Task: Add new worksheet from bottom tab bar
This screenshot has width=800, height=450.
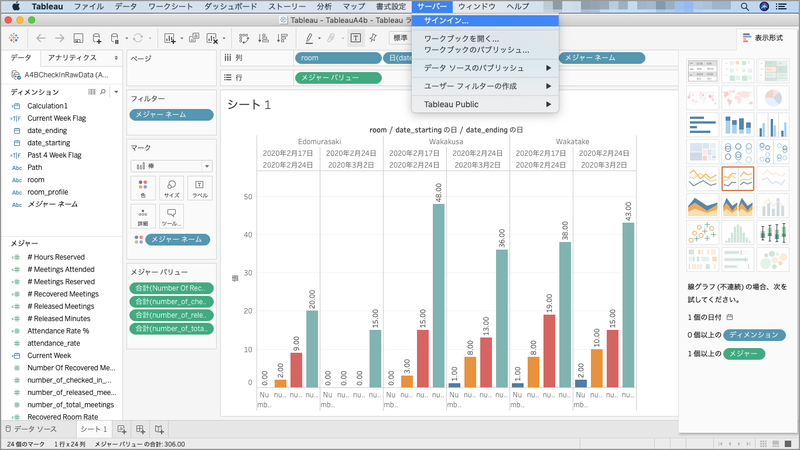Action: tap(121, 429)
